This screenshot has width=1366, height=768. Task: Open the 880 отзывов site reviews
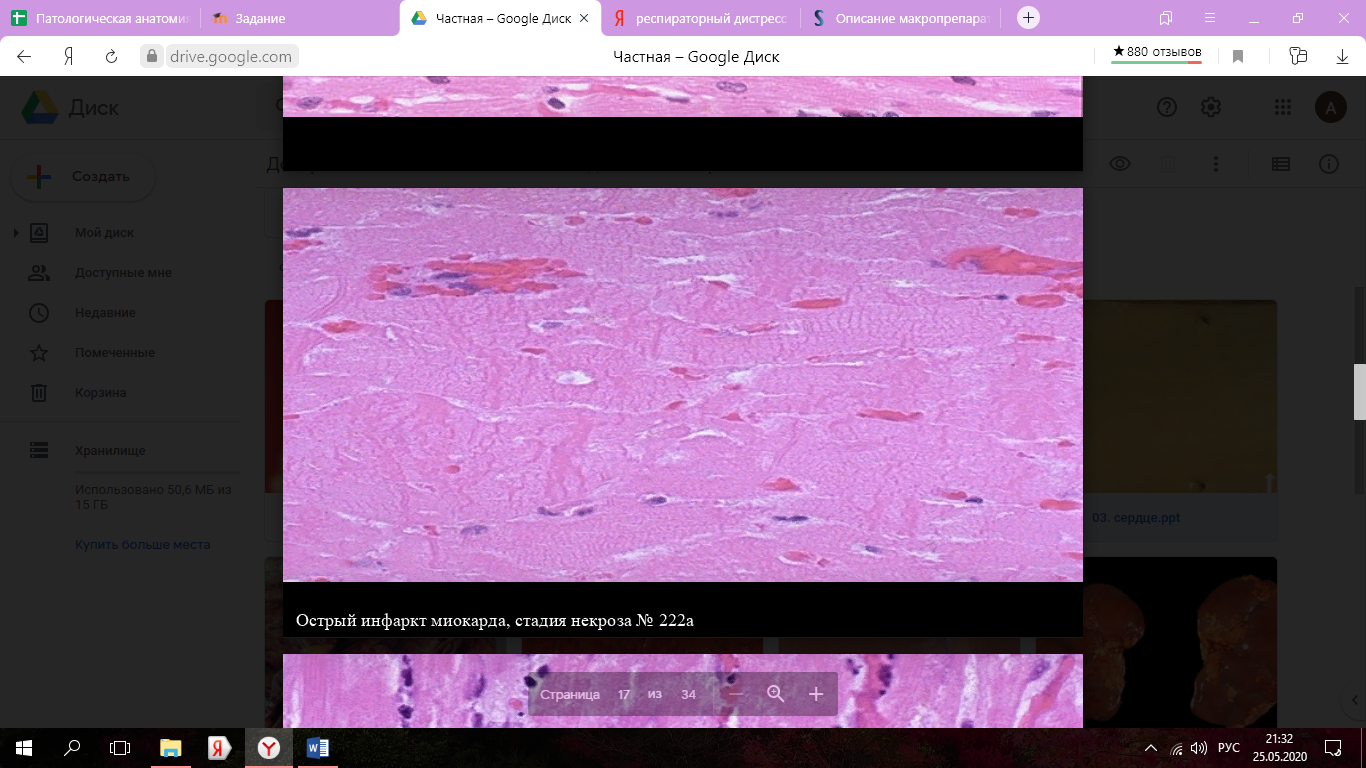click(x=1157, y=53)
